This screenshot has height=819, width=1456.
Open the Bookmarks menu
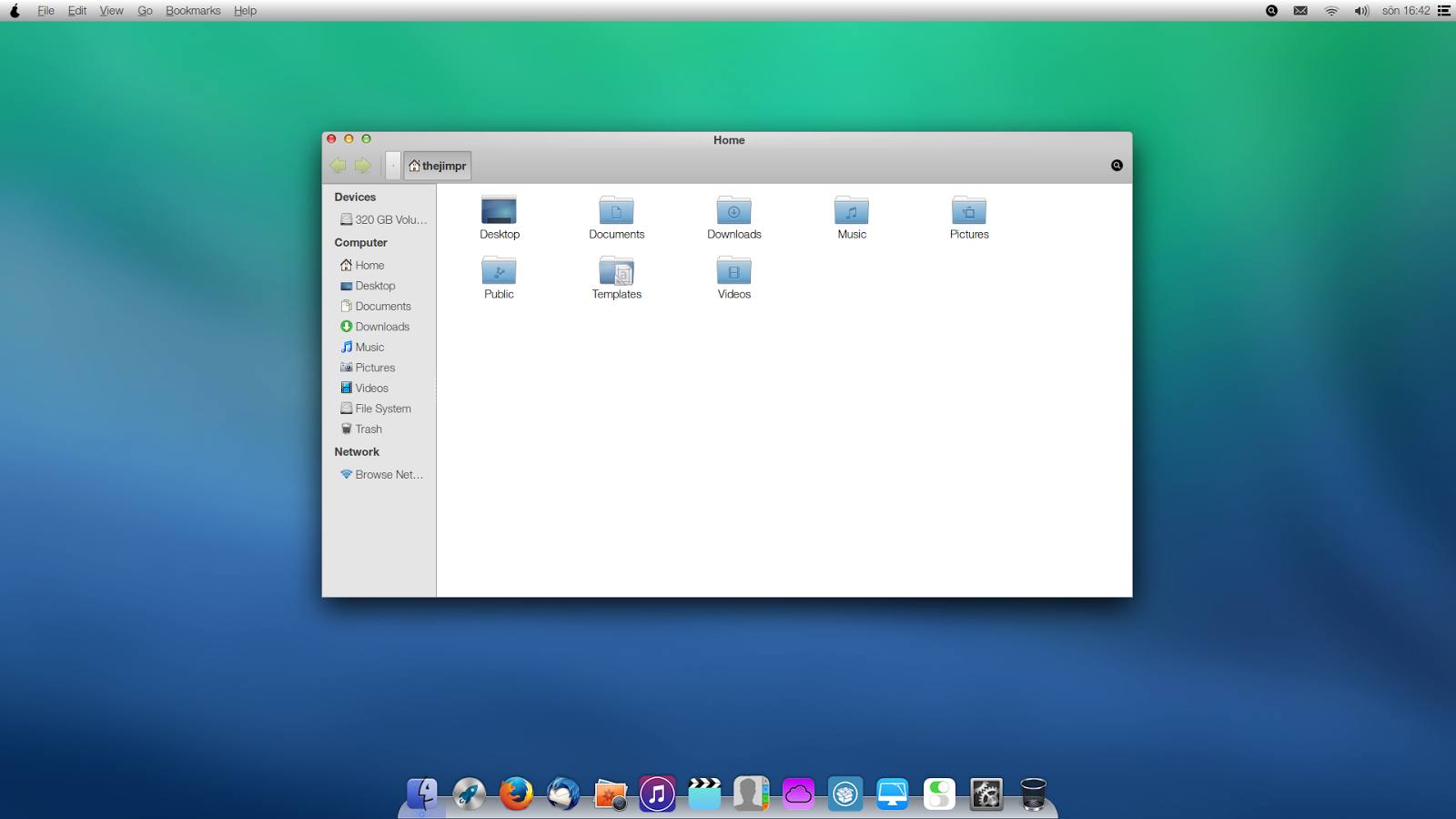193,11
